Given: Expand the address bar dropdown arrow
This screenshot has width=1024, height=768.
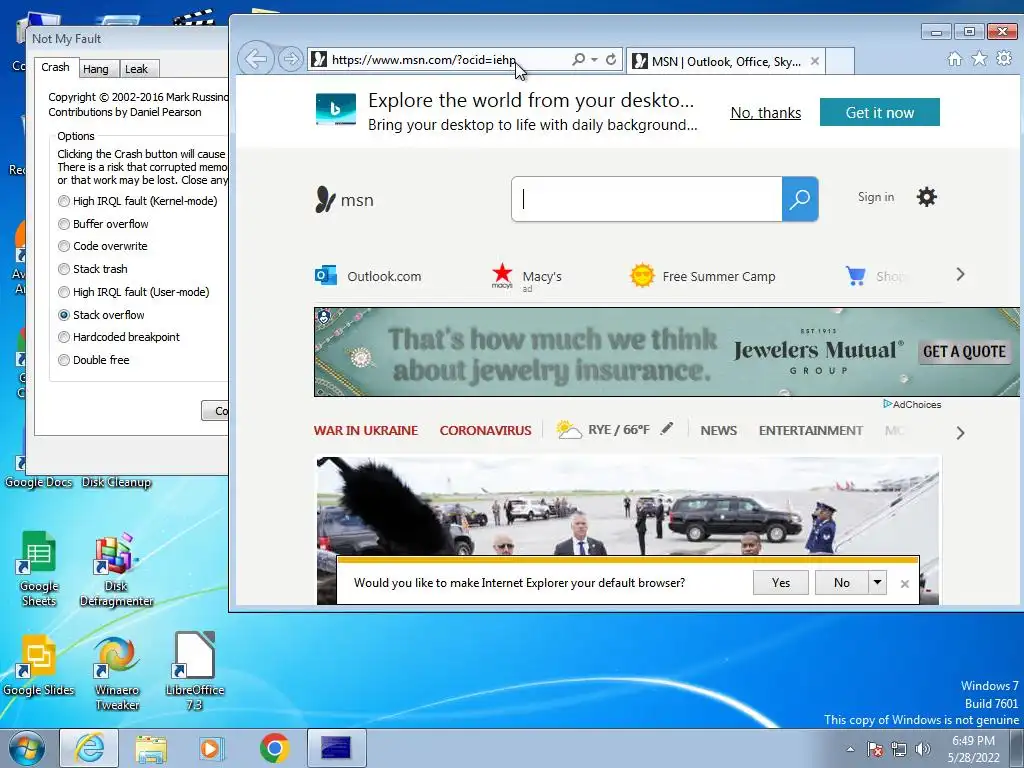Looking at the screenshot, I should pos(594,59).
